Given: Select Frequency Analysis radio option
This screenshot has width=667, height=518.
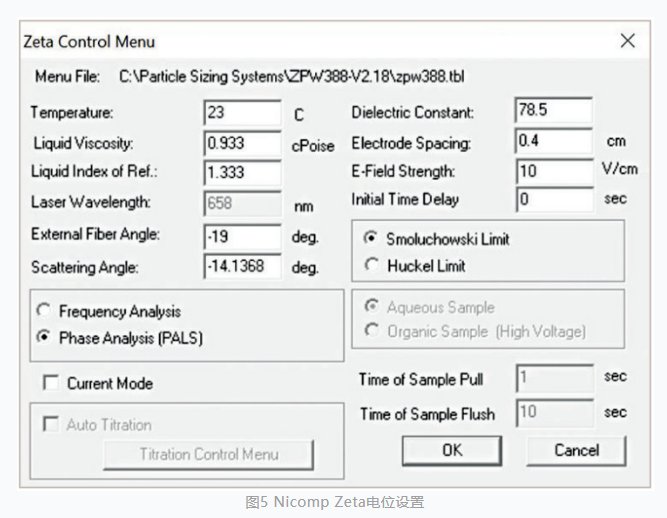Looking at the screenshot, I should [x=43, y=312].
